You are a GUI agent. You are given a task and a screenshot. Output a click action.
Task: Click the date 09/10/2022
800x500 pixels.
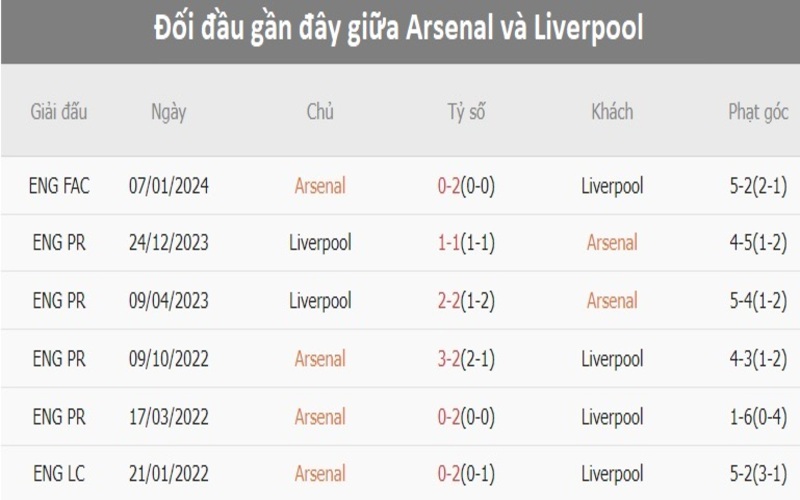click(x=169, y=359)
